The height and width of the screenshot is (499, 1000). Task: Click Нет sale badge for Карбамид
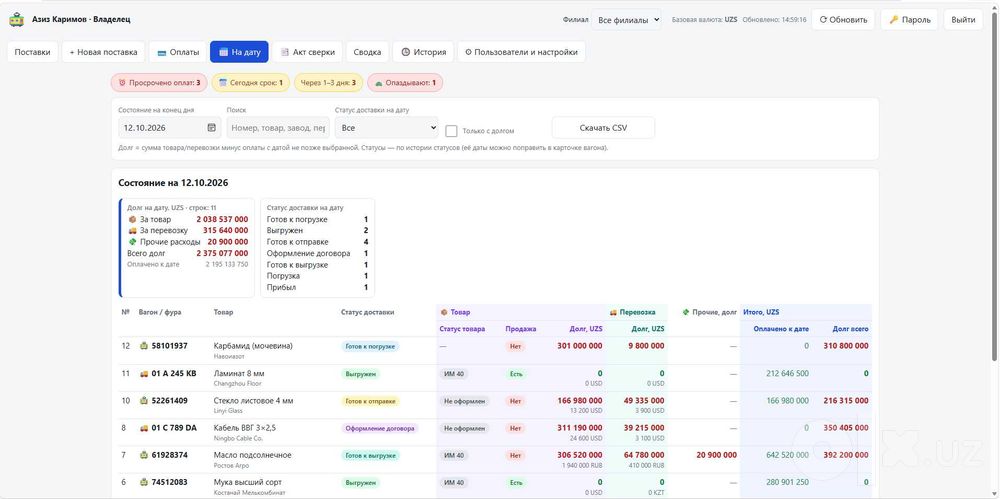[x=515, y=346]
